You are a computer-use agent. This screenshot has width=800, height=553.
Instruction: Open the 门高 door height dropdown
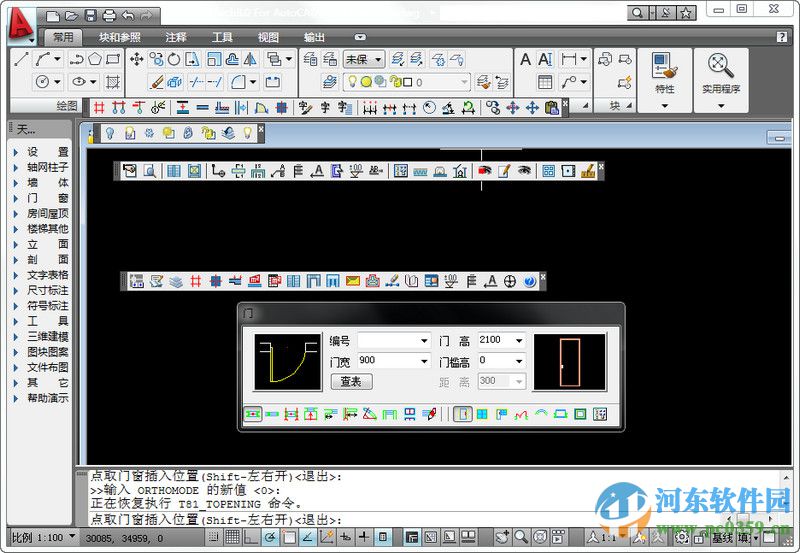(x=518, y=340)
